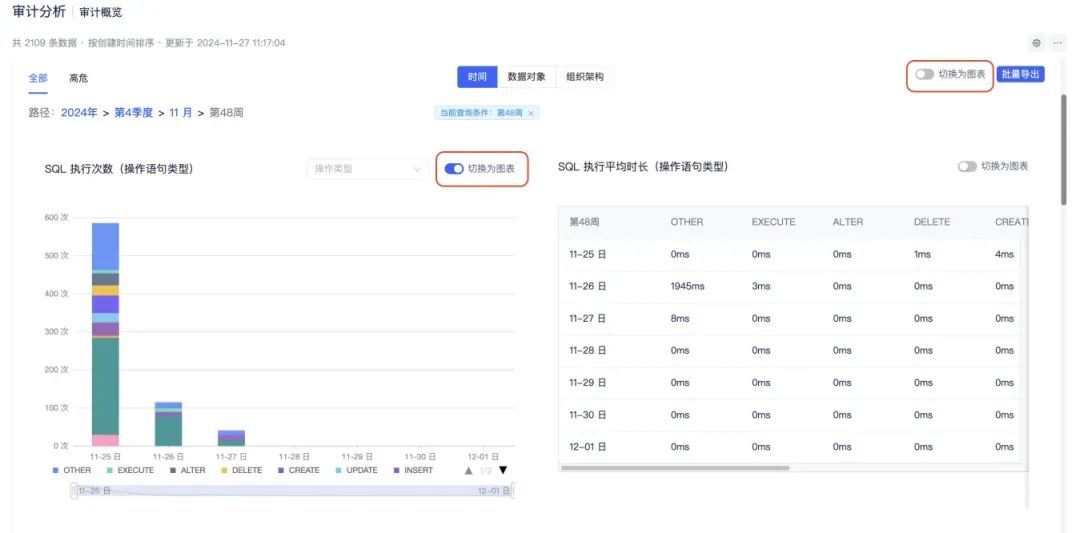This screenshot has width=1080, height=533.
Task: Navigate to 2024年 in path breadcrumb
Action: 79,113
